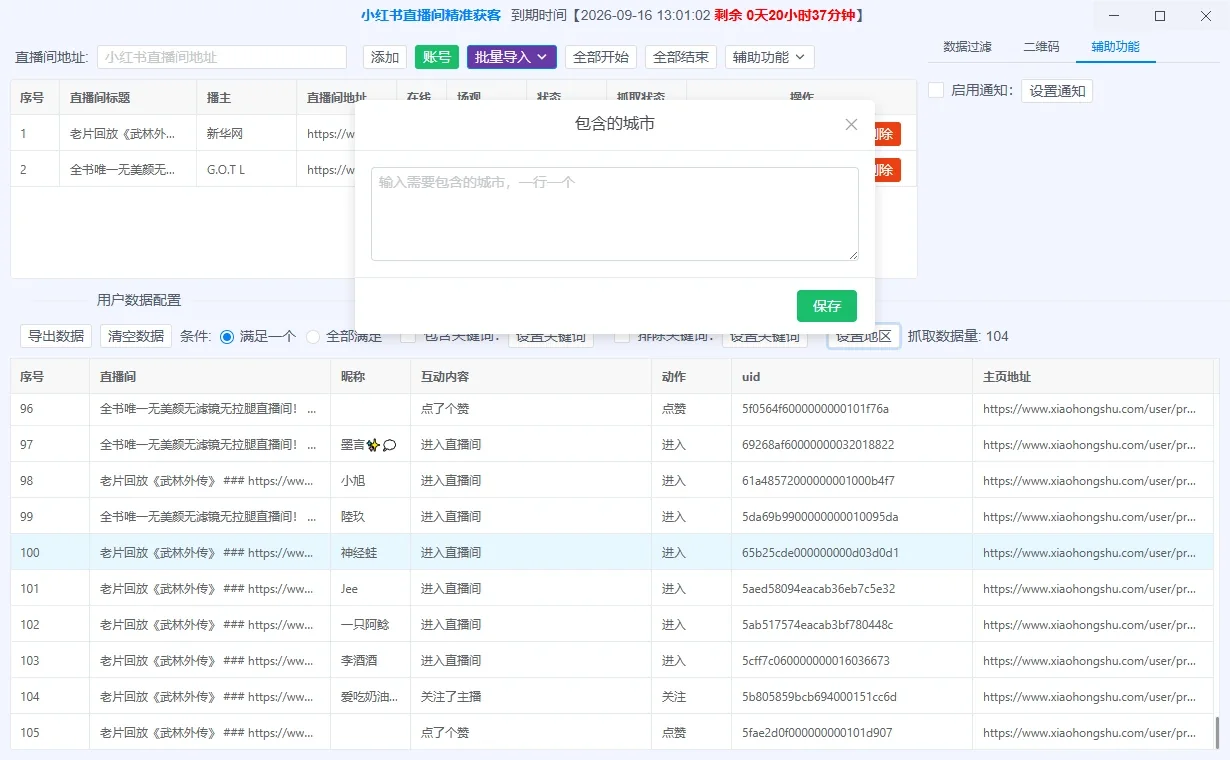Click nickname 一只阿鲶 in row 102
1230x760 pixels.
pos(365,624)
